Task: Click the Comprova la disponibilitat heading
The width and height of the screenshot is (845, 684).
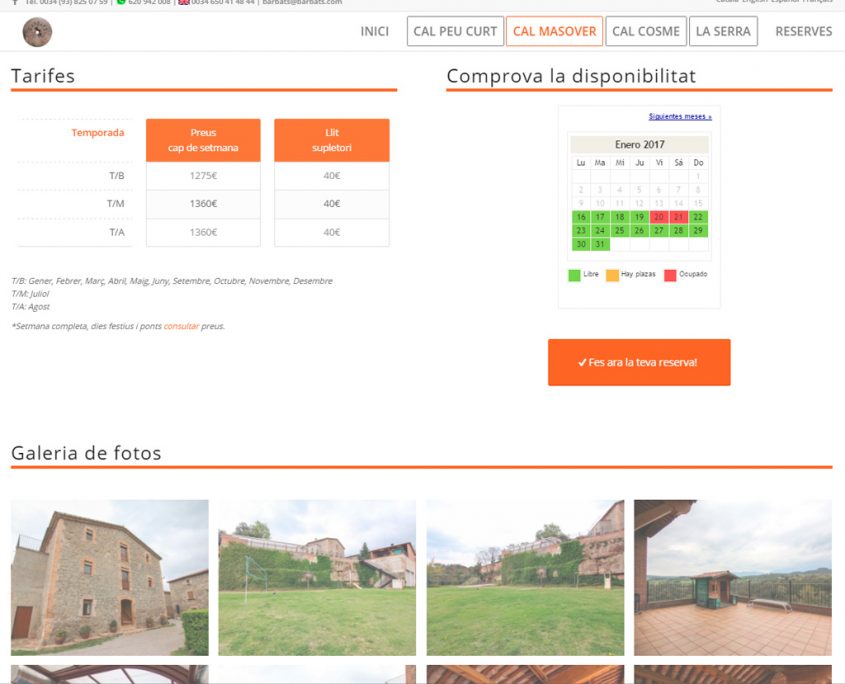Action: [571, 76]
